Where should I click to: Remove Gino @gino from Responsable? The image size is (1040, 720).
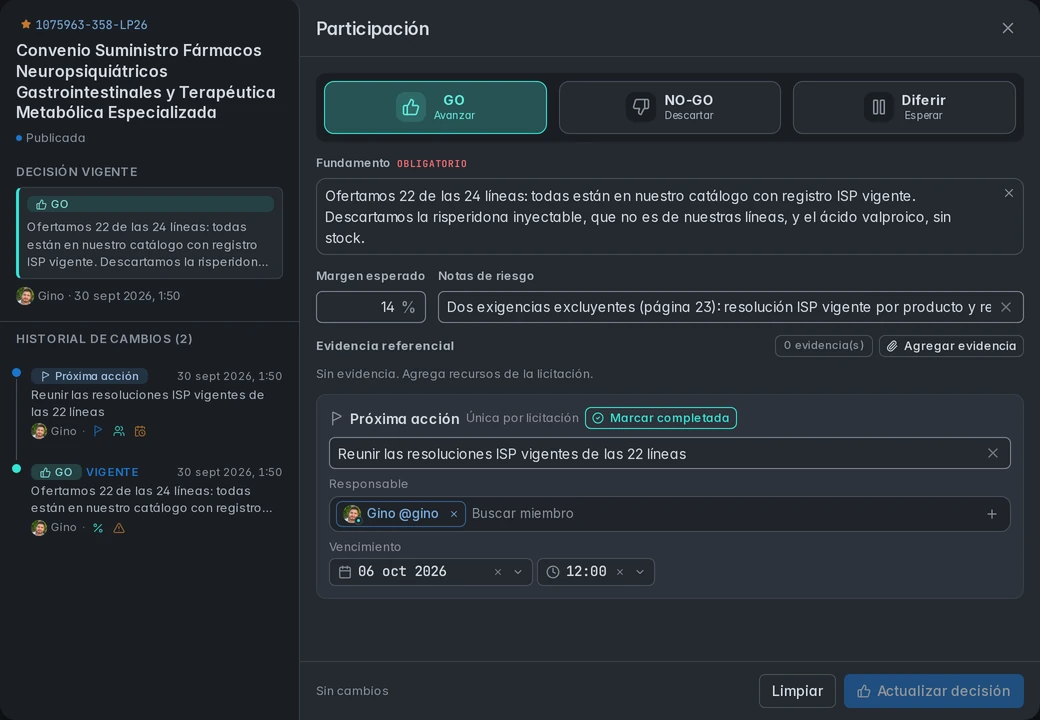pyautogui.click(x=454, y=514)
